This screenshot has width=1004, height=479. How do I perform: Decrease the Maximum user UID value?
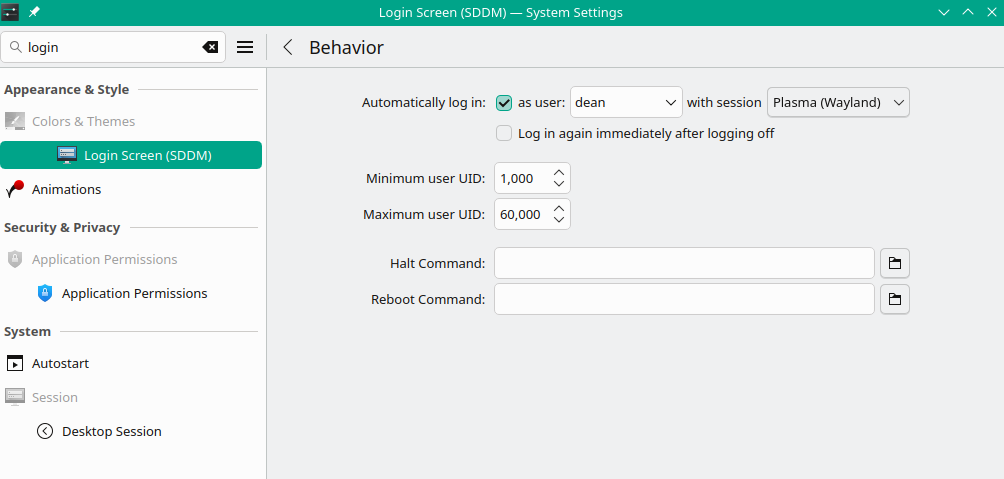559,220
